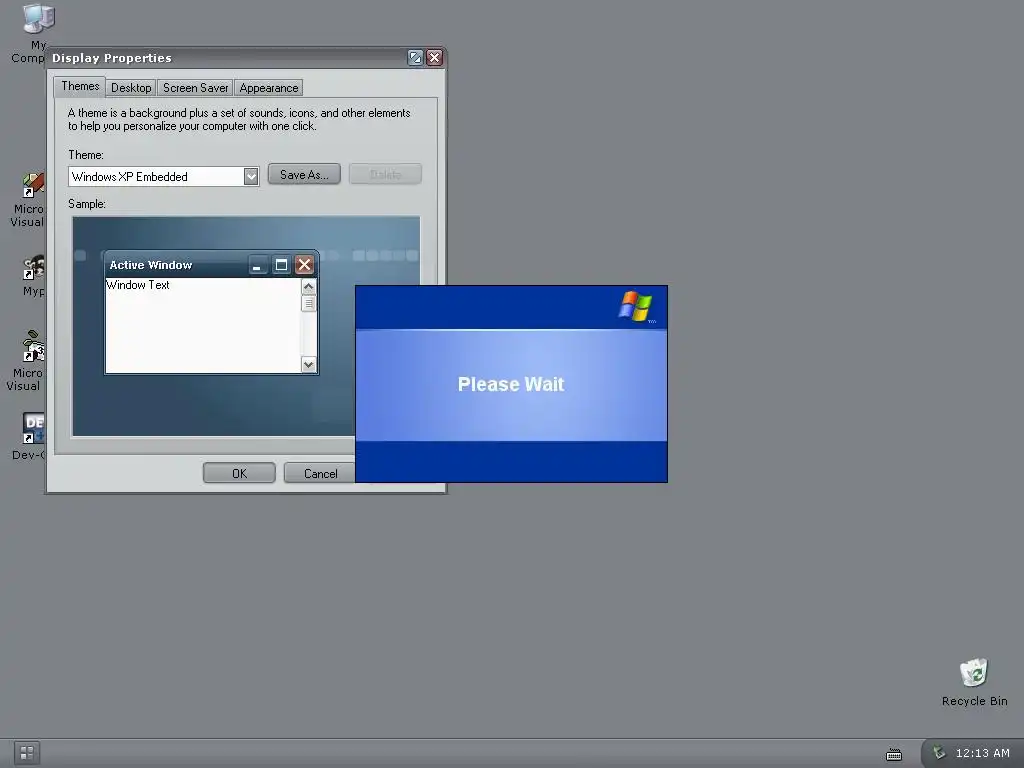Screen dimensions: 1024x768
Task: Click the sample scrollbar down arrow
Action: point(308,364)
